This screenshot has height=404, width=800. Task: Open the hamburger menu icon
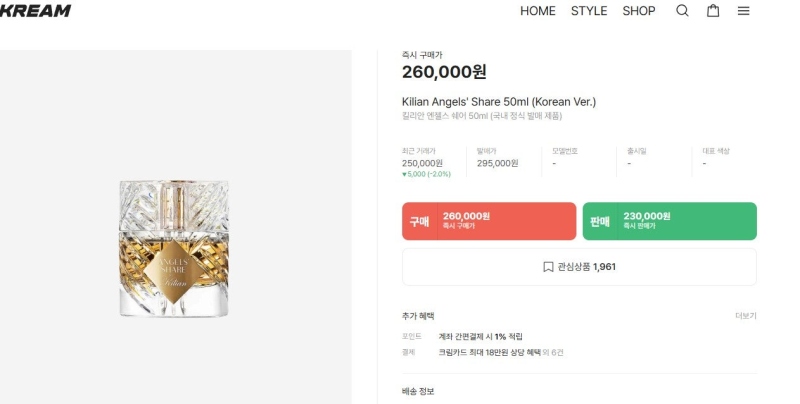point(743,11)
